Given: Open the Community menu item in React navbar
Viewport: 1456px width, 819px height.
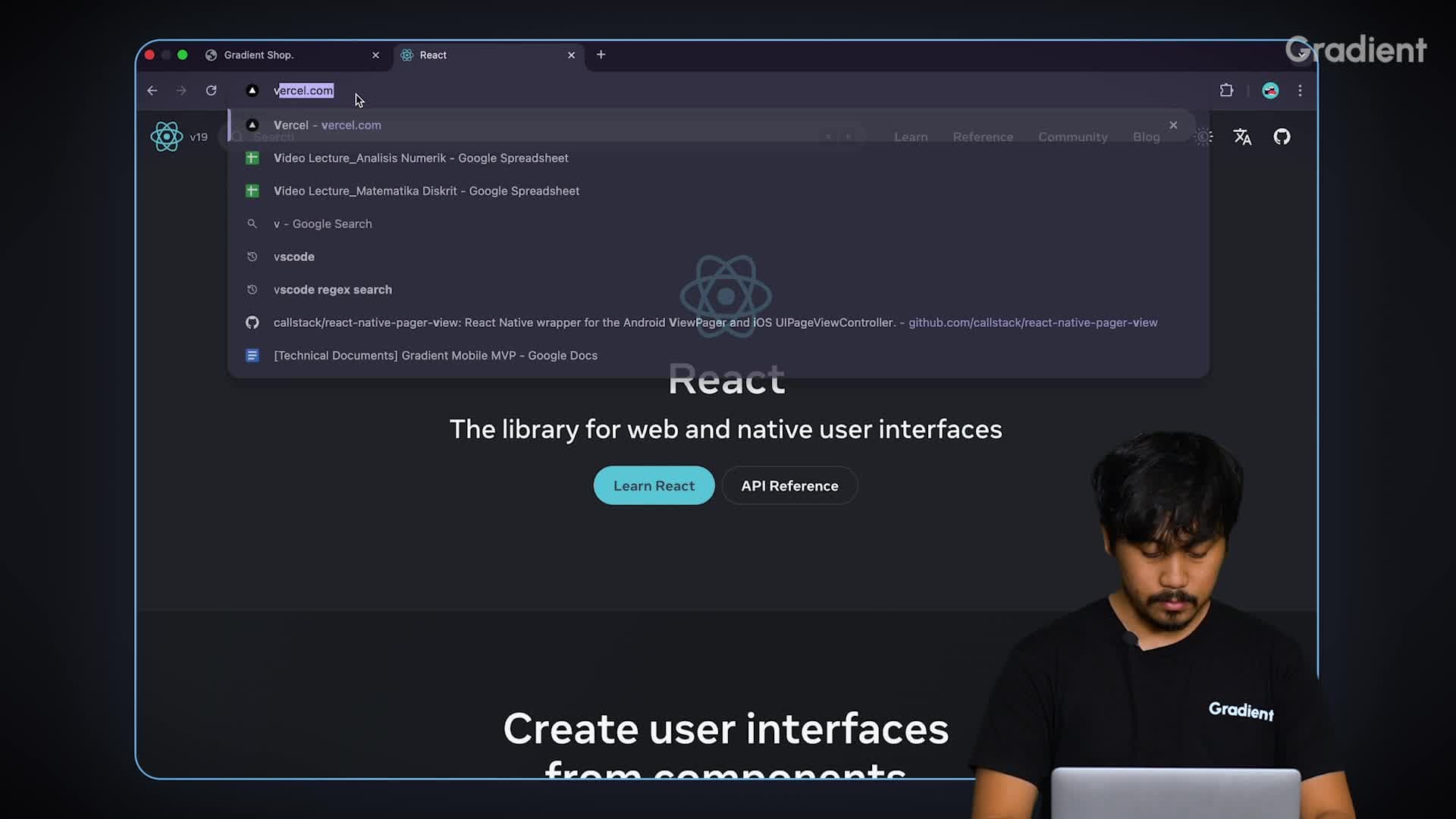Looking at the screenshot, I should pyautogui.click(x=1073, y=136).
